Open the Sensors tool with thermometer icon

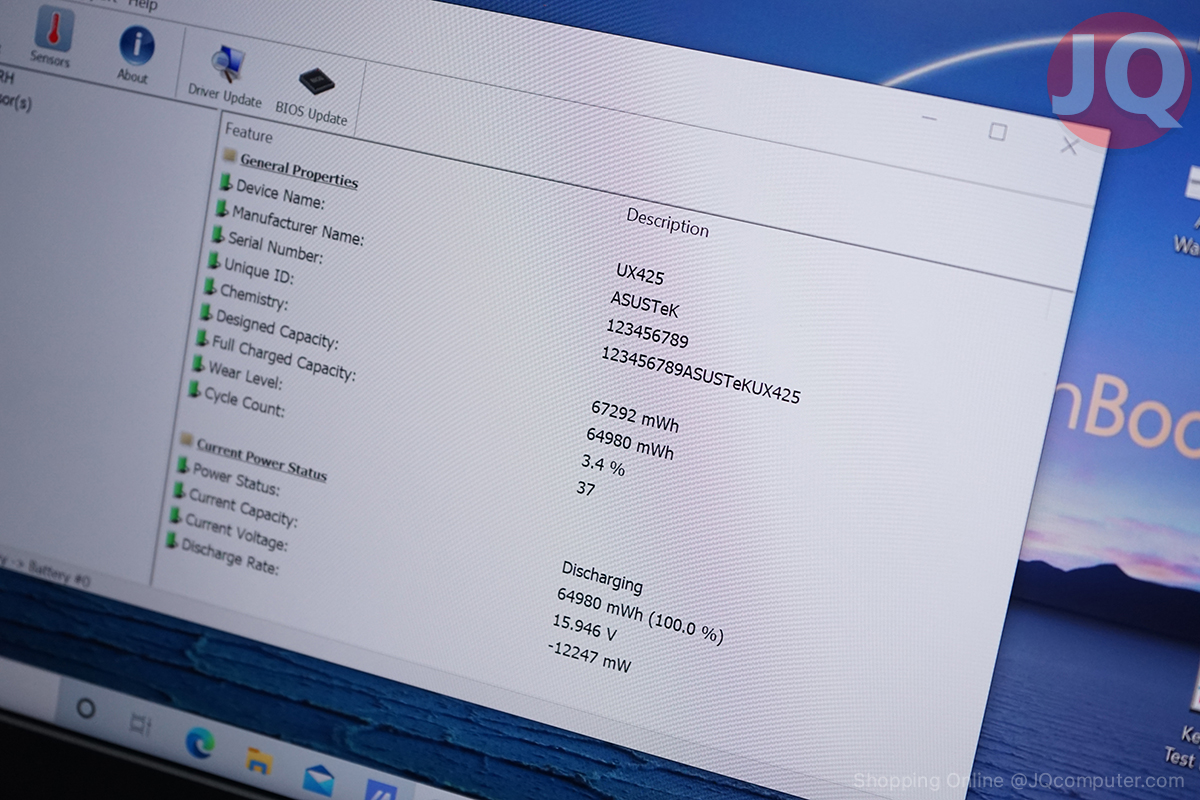(51, 37)
